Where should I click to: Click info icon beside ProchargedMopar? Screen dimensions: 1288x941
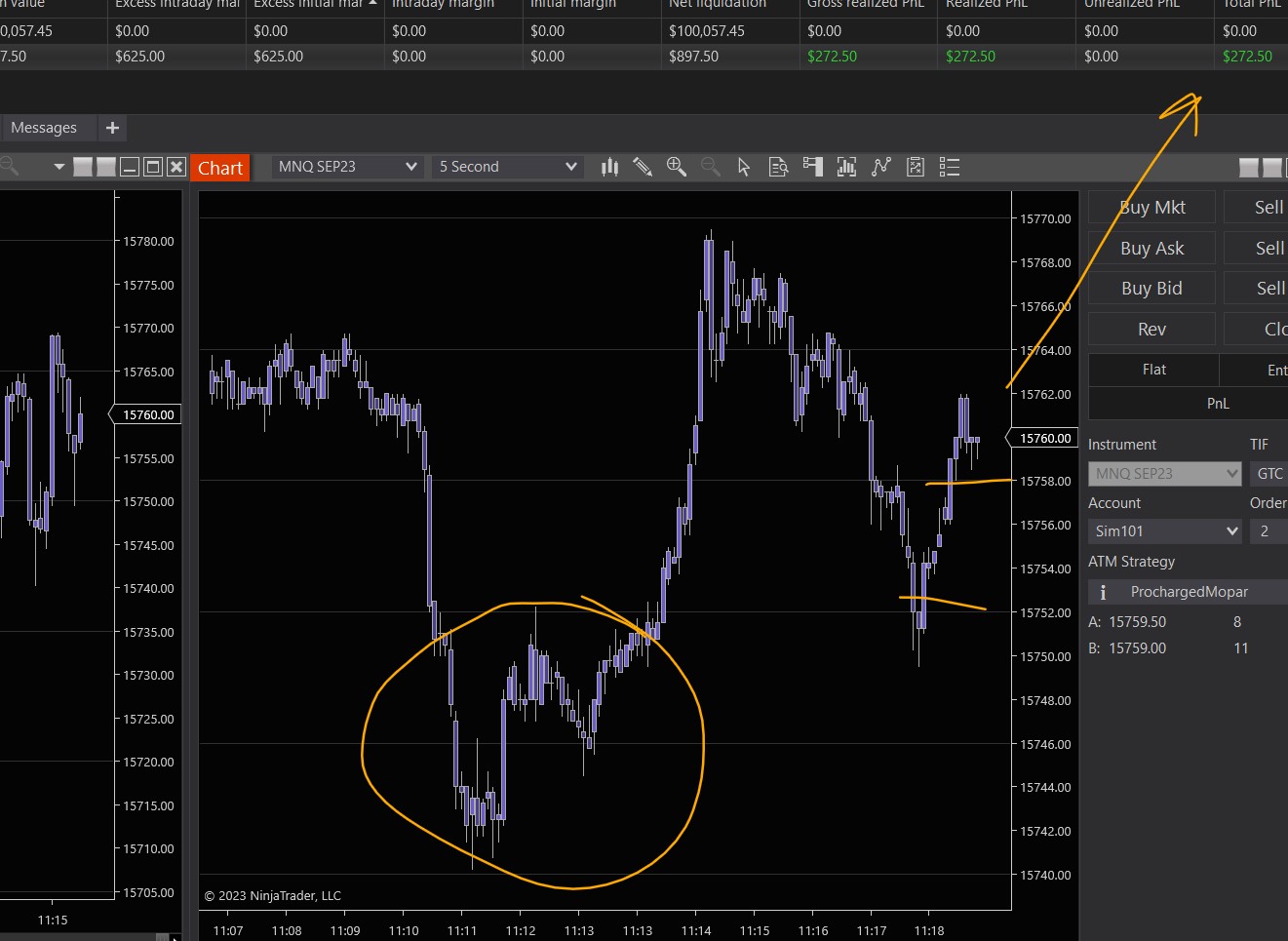coord(1103,592)
